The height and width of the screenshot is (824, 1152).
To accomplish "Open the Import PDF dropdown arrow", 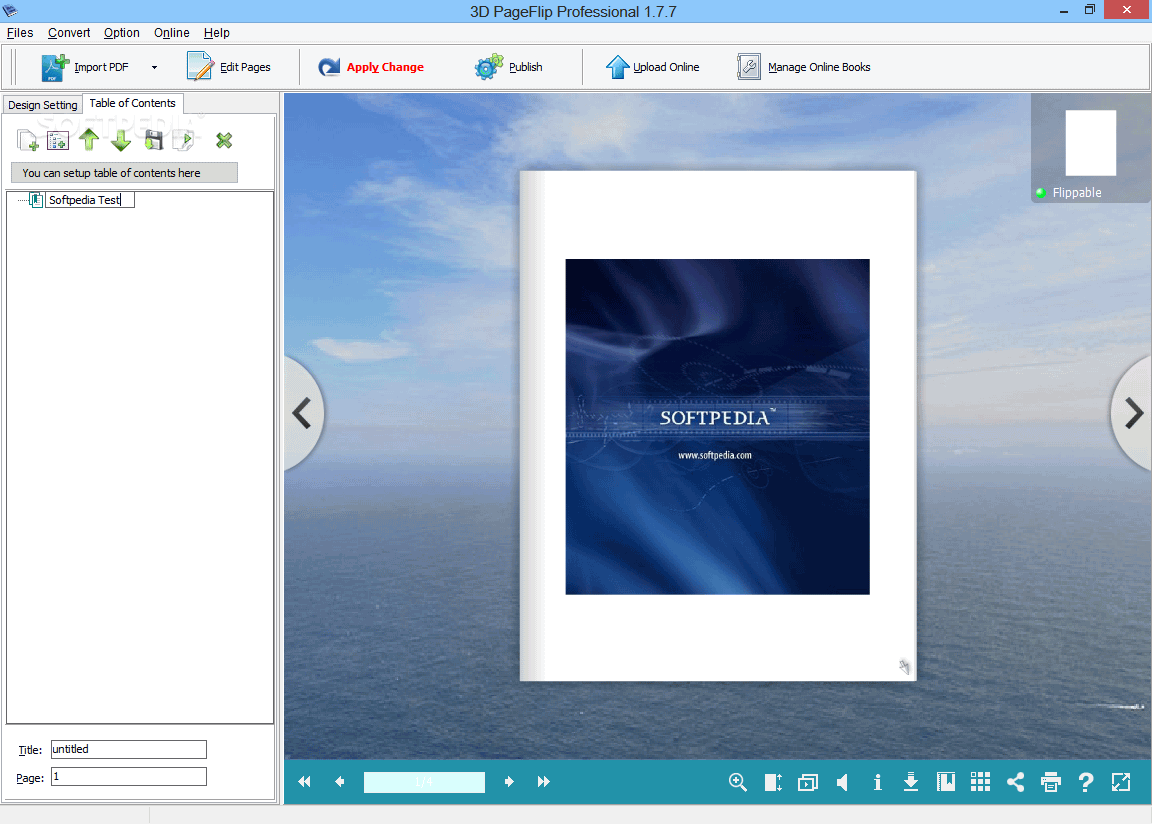I will (154, 68).
